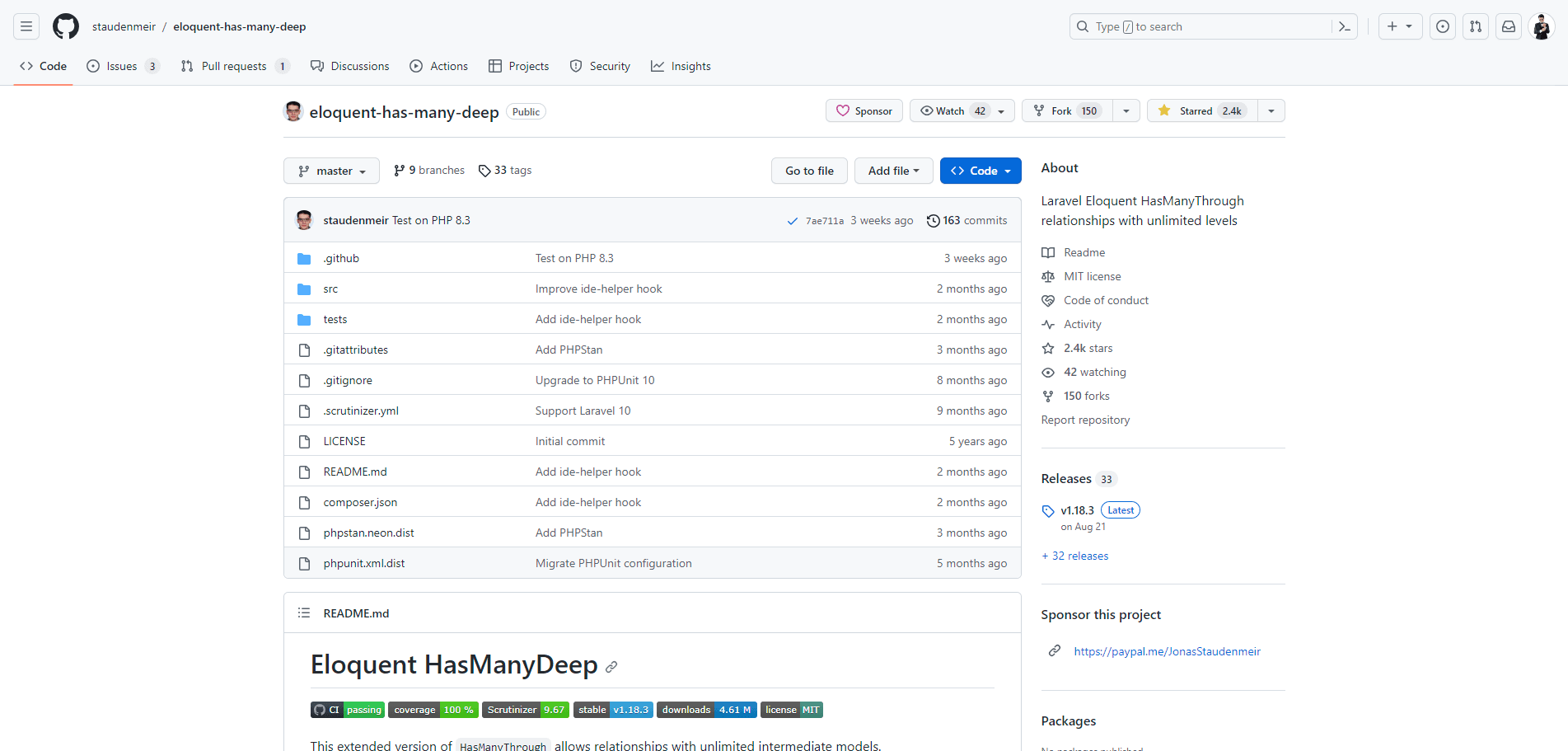Screen dimensions: 1568x751
Task: Open the Insights tab
Action: 681,66
